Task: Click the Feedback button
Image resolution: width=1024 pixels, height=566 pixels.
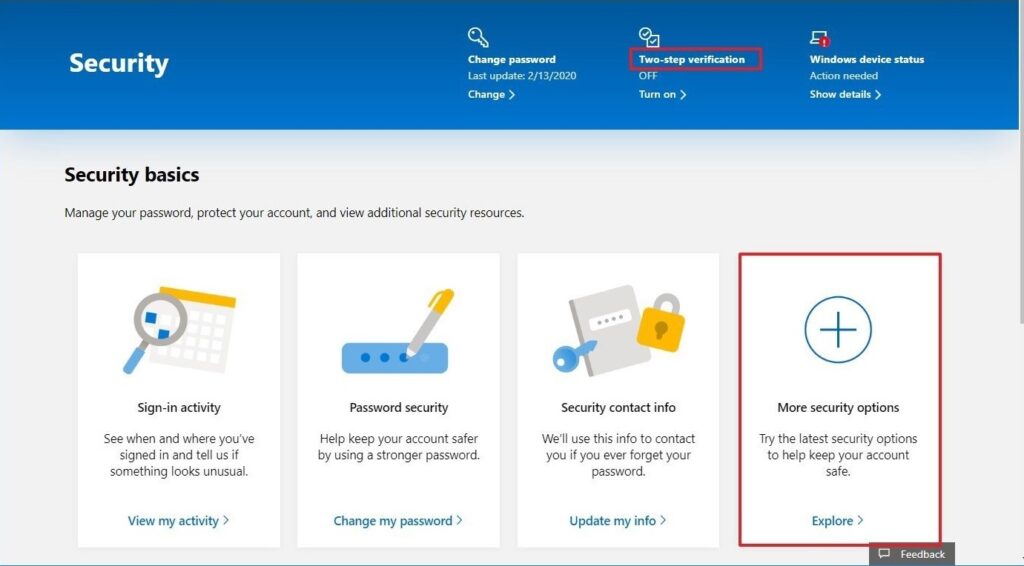Action: (x=912, y=554)
